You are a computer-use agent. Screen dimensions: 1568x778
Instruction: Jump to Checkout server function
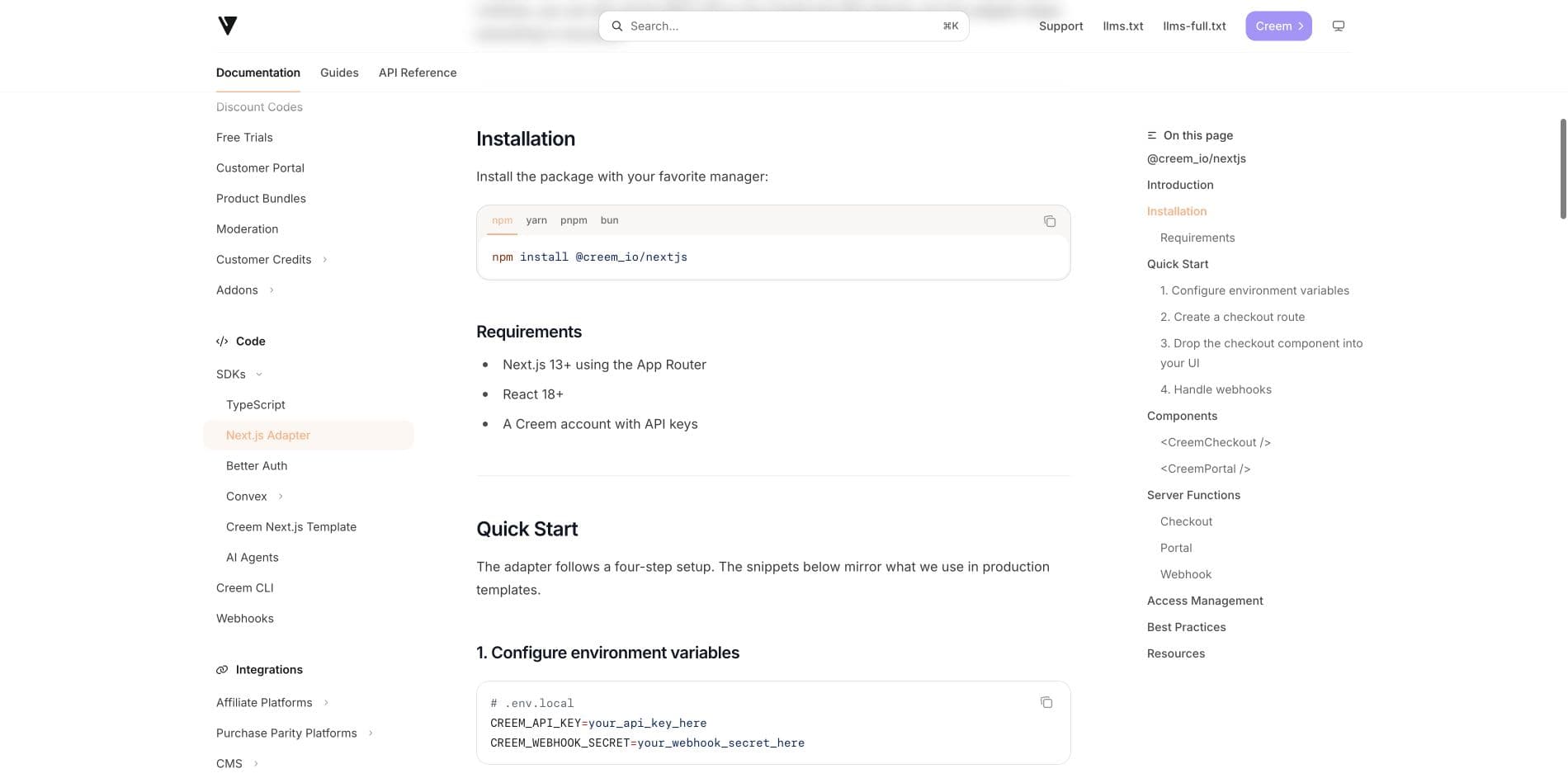pos(1186,521)
